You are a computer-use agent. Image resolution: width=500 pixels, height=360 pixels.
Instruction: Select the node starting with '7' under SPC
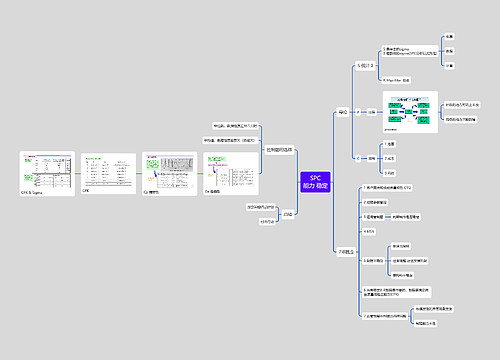tap(346, 252)
